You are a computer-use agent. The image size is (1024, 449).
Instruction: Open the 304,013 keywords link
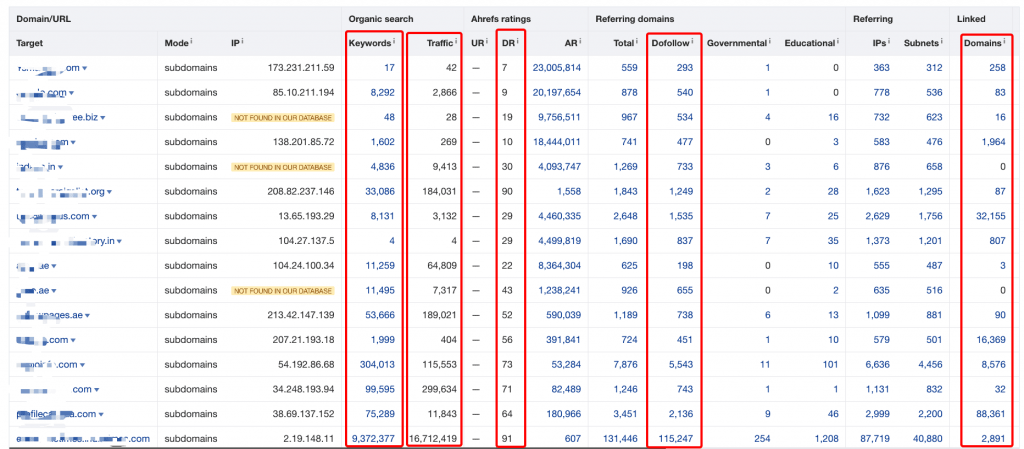point(377,365)
